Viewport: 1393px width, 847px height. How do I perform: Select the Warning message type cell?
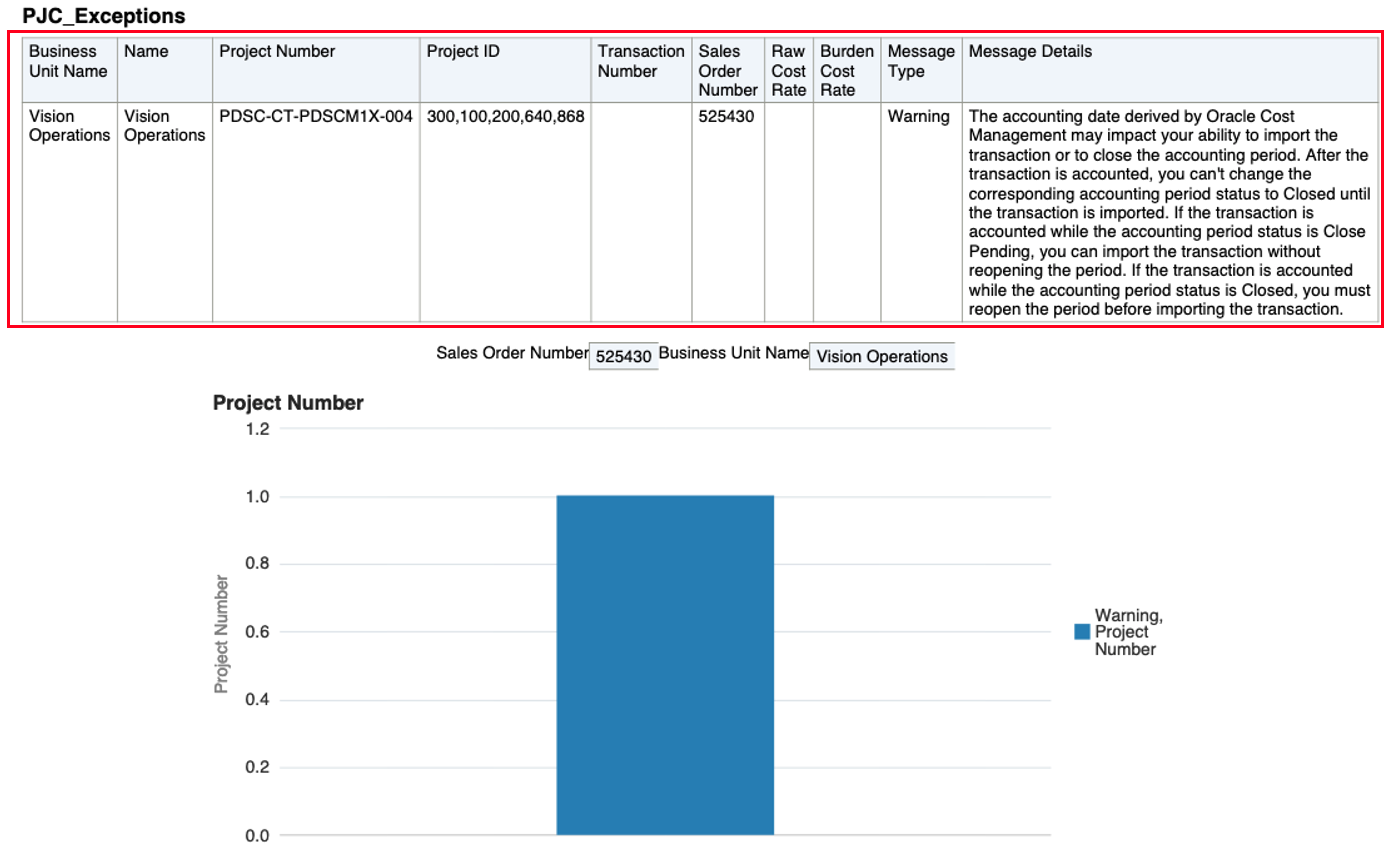coord(919,117)
